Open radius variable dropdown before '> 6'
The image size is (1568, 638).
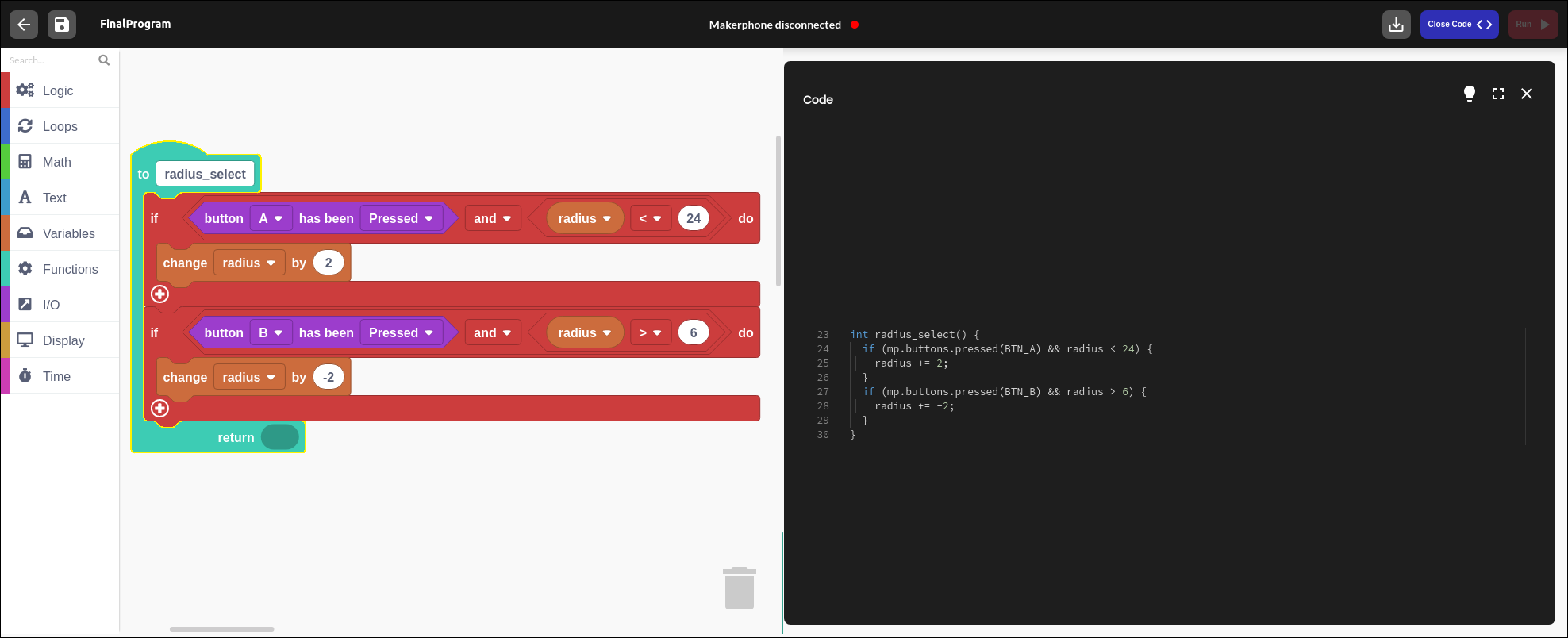[585, 332]
